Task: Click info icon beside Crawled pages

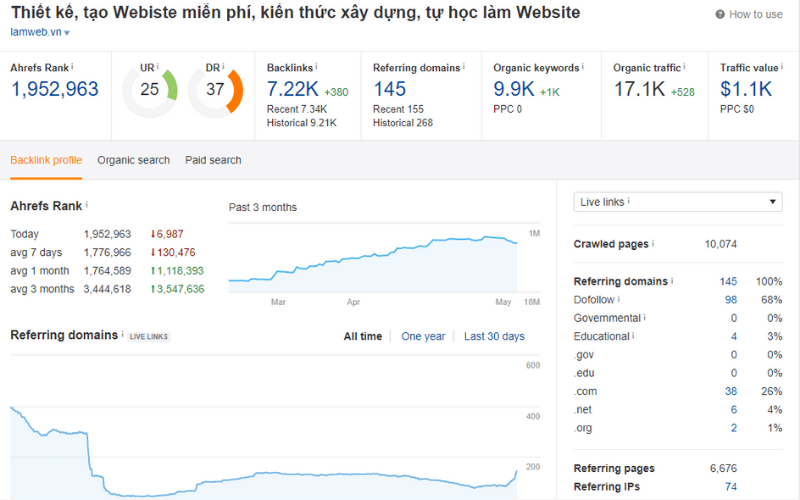Action: point(653,243)
